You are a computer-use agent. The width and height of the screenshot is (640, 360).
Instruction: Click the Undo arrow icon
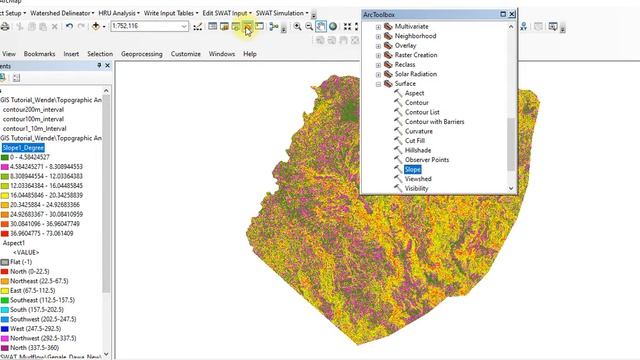69,26
